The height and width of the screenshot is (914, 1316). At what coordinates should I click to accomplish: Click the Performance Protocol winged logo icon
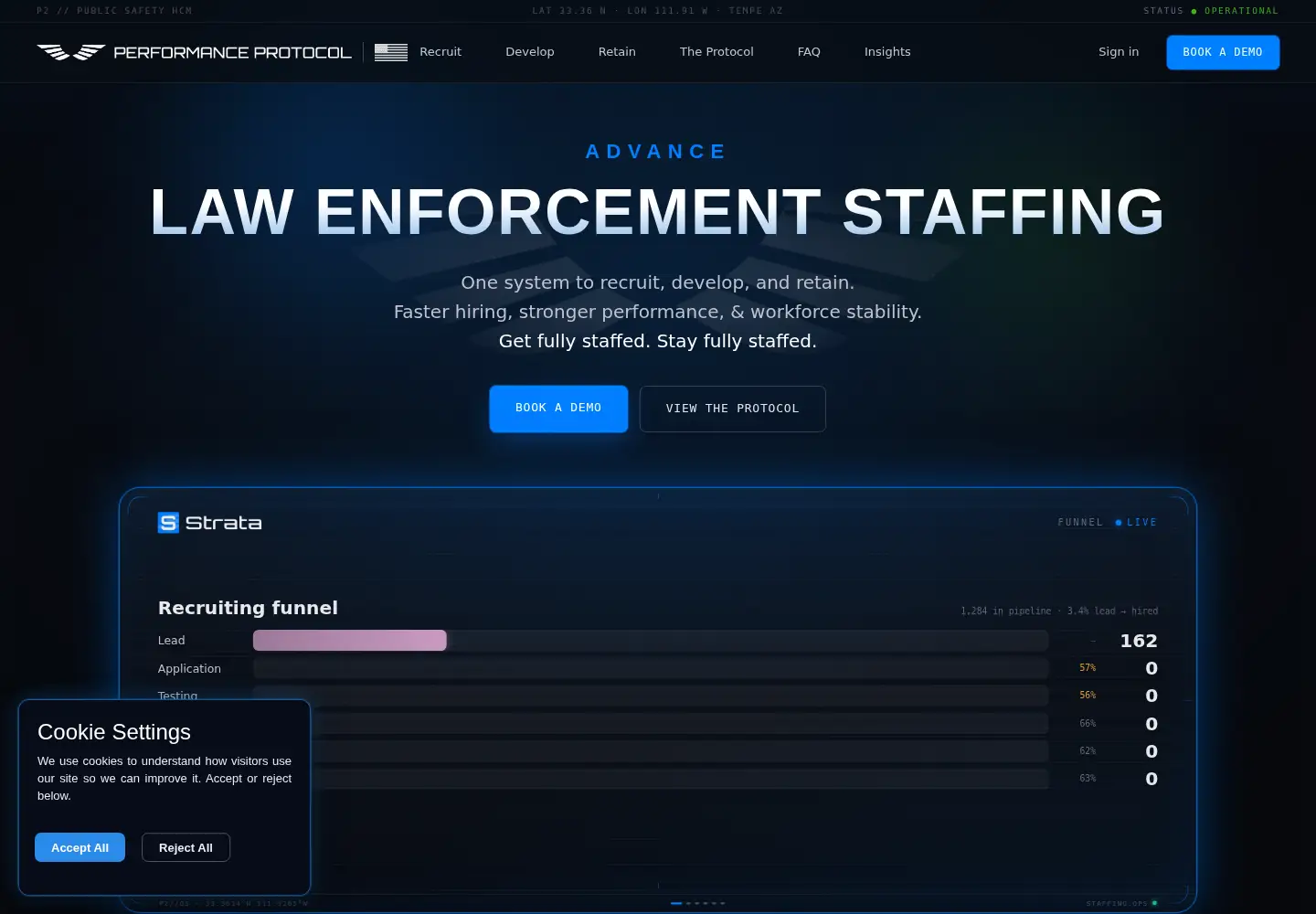click(71, 52)
